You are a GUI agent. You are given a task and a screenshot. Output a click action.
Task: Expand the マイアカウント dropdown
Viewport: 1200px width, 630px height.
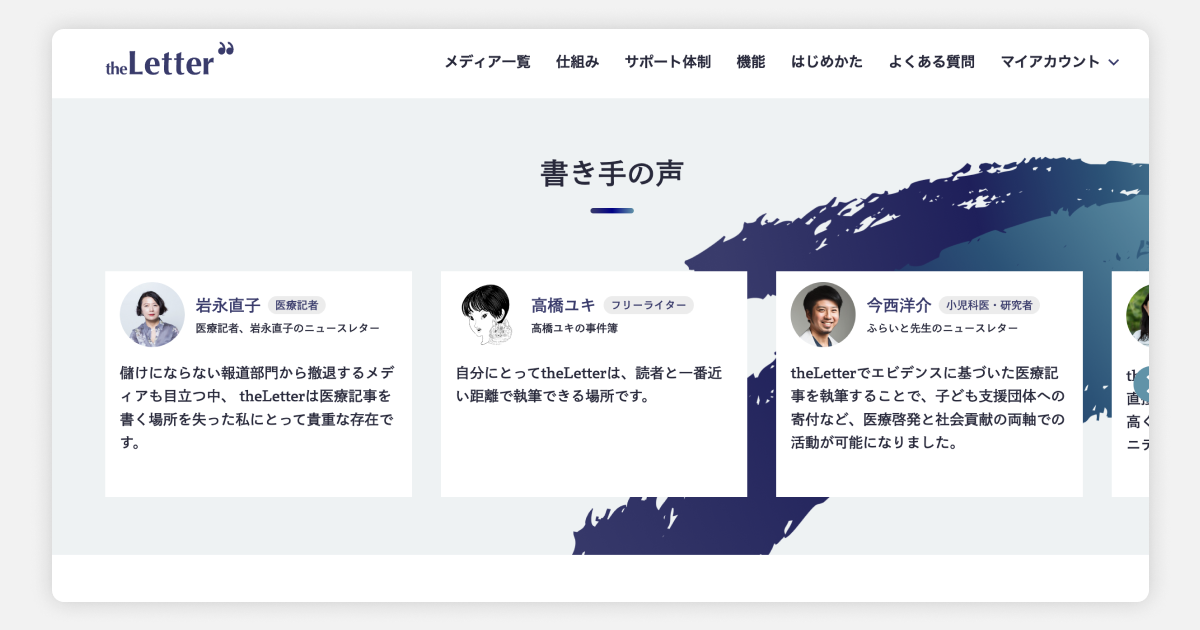click(x=1060, y=62)
